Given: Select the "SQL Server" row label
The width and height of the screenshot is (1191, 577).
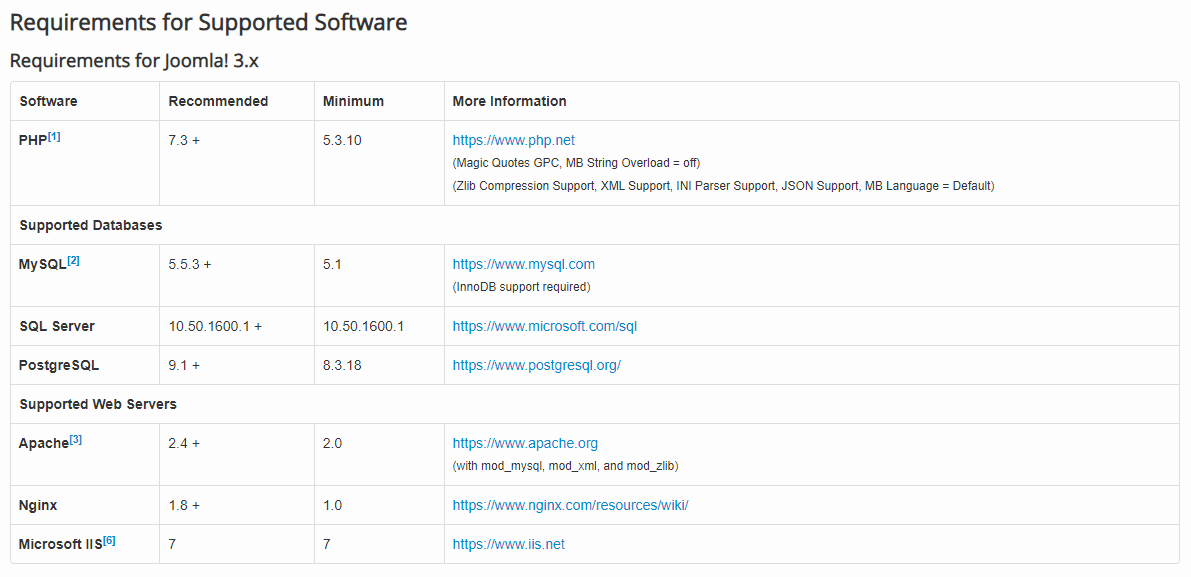Looking at the screenshot, I should coord(57,326).
